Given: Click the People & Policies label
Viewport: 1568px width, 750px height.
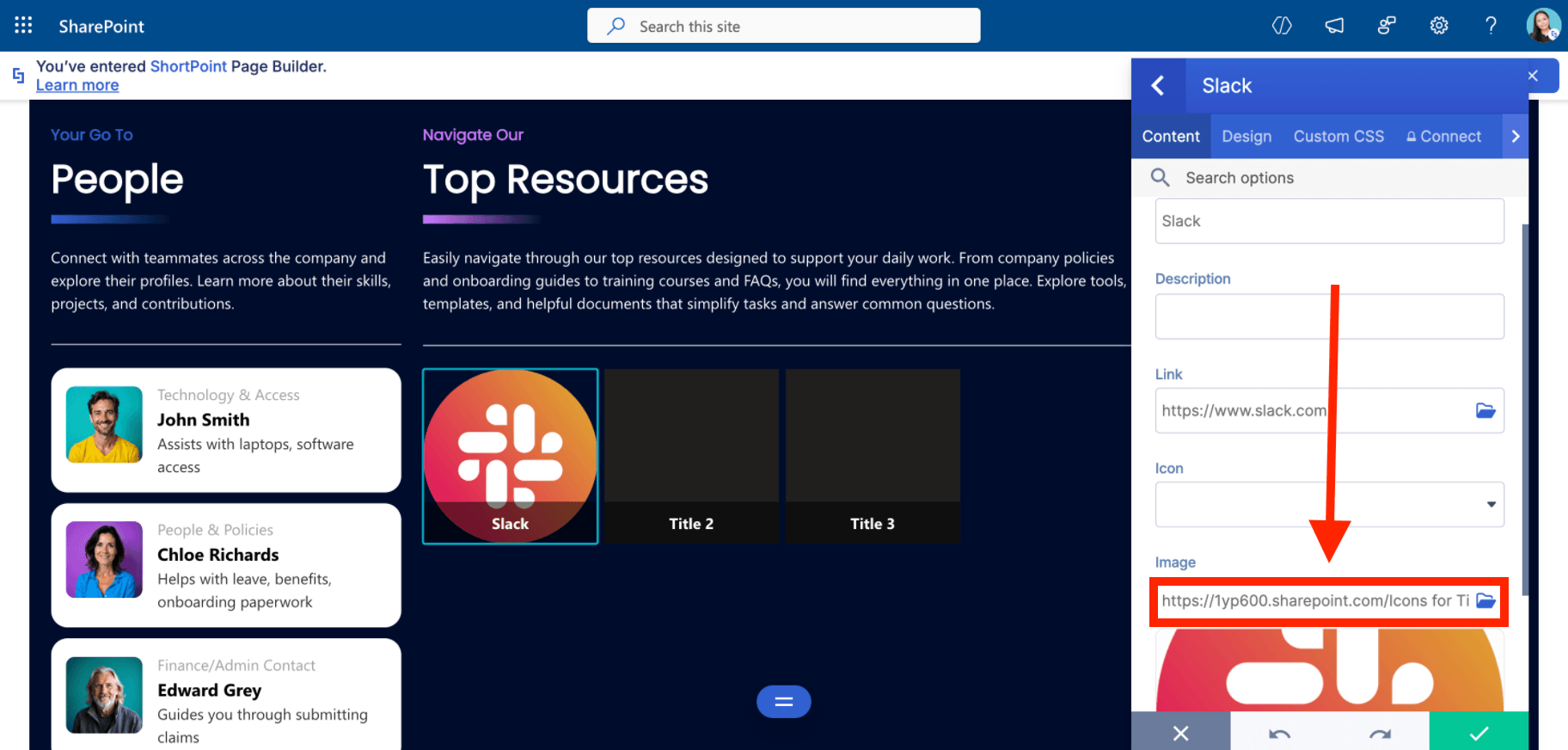Looking at the screenshot, I should 215,530.
